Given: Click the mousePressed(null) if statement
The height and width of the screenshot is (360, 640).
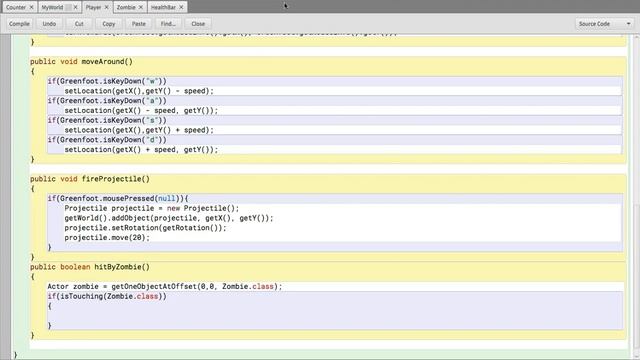Looking at the screenshot, I should coord(118,199).
